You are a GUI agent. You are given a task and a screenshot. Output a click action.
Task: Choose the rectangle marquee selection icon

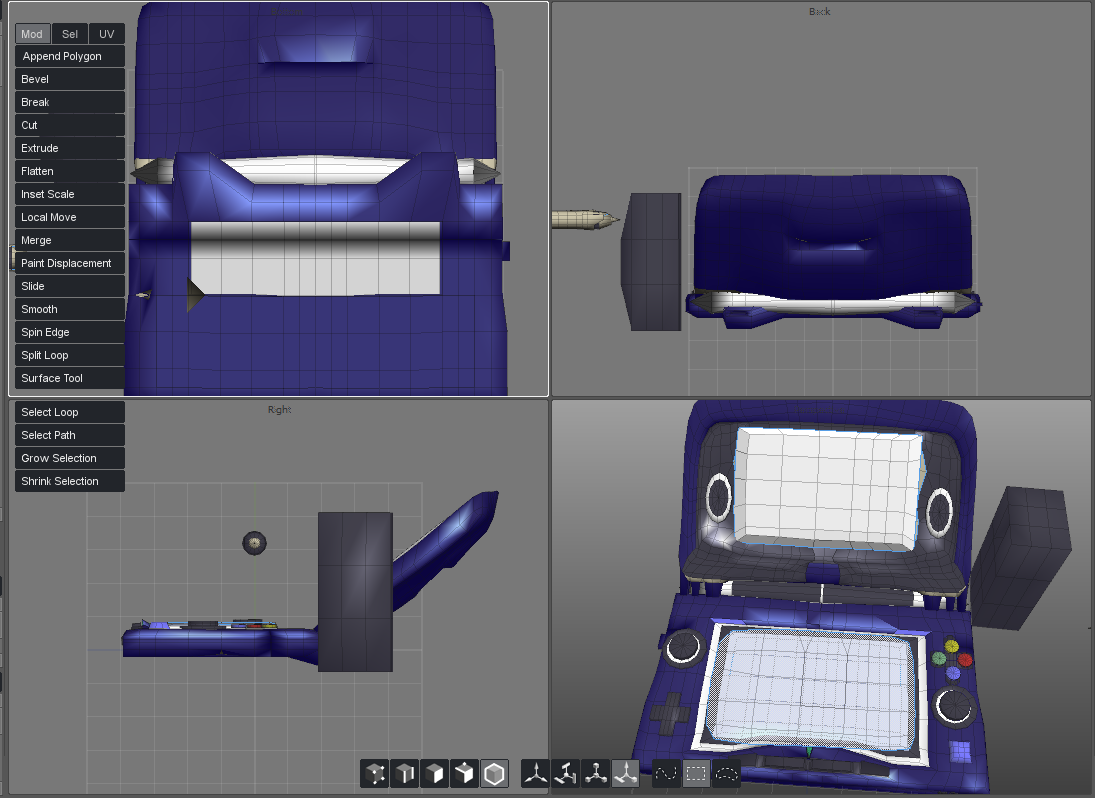tap(696, 774)
